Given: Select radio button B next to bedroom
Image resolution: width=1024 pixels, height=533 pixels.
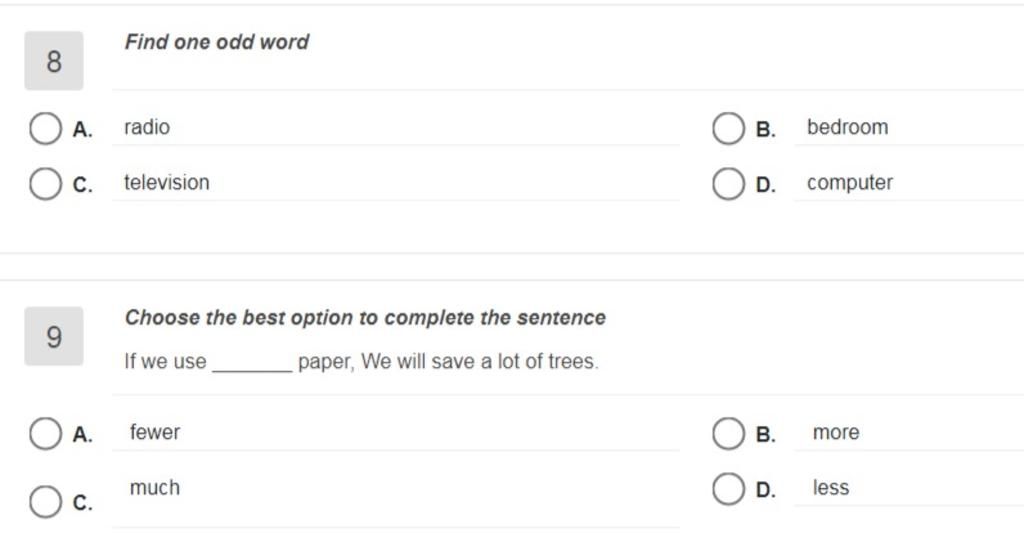Looking at the screenshot, I should pyautogui.click(x=728, y=128).
